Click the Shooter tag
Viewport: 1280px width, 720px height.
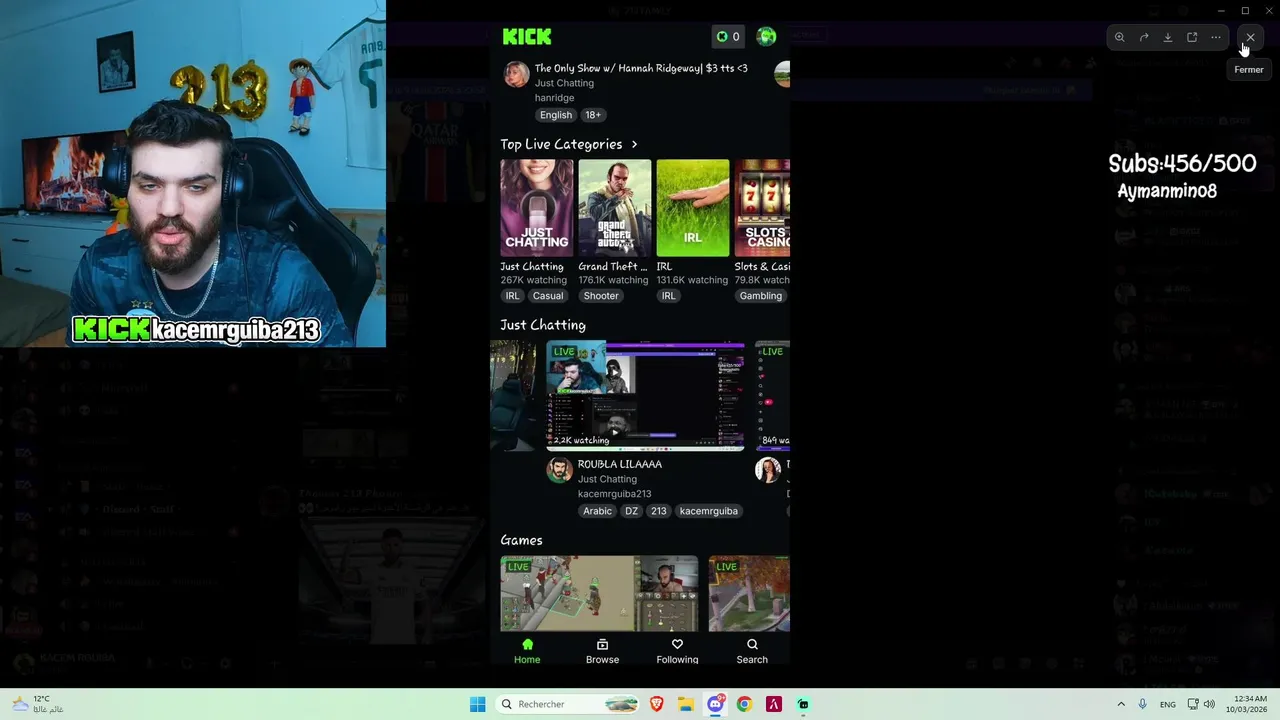601,296
